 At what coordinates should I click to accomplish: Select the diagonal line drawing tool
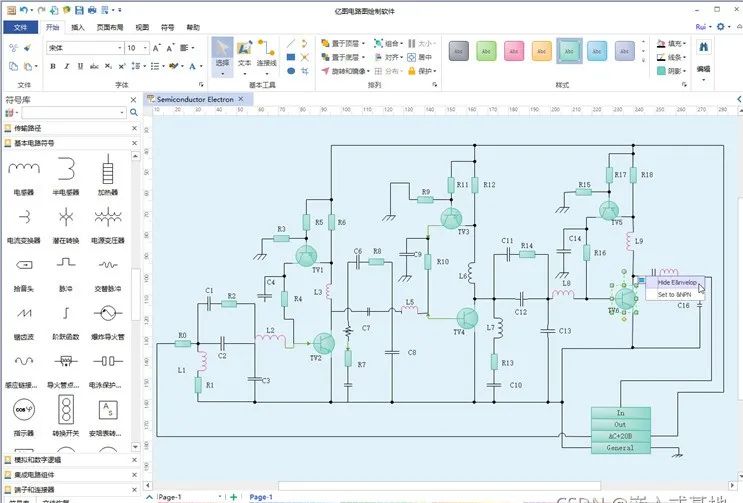[x=291, y=44]
